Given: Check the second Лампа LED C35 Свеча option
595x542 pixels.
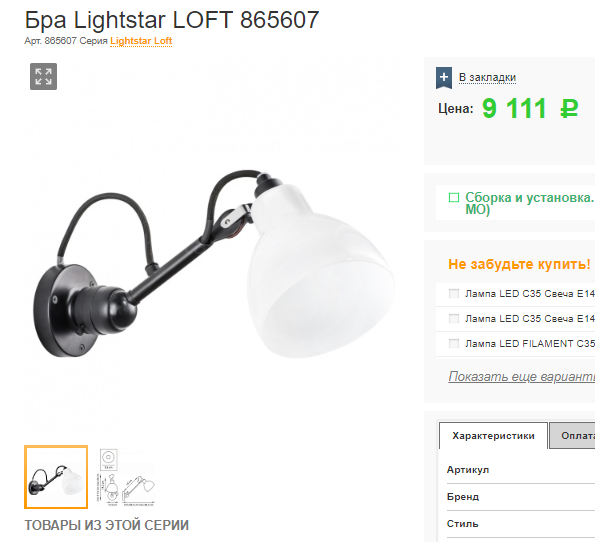Looking at the screenshot, I should click(x=454, y=318).
